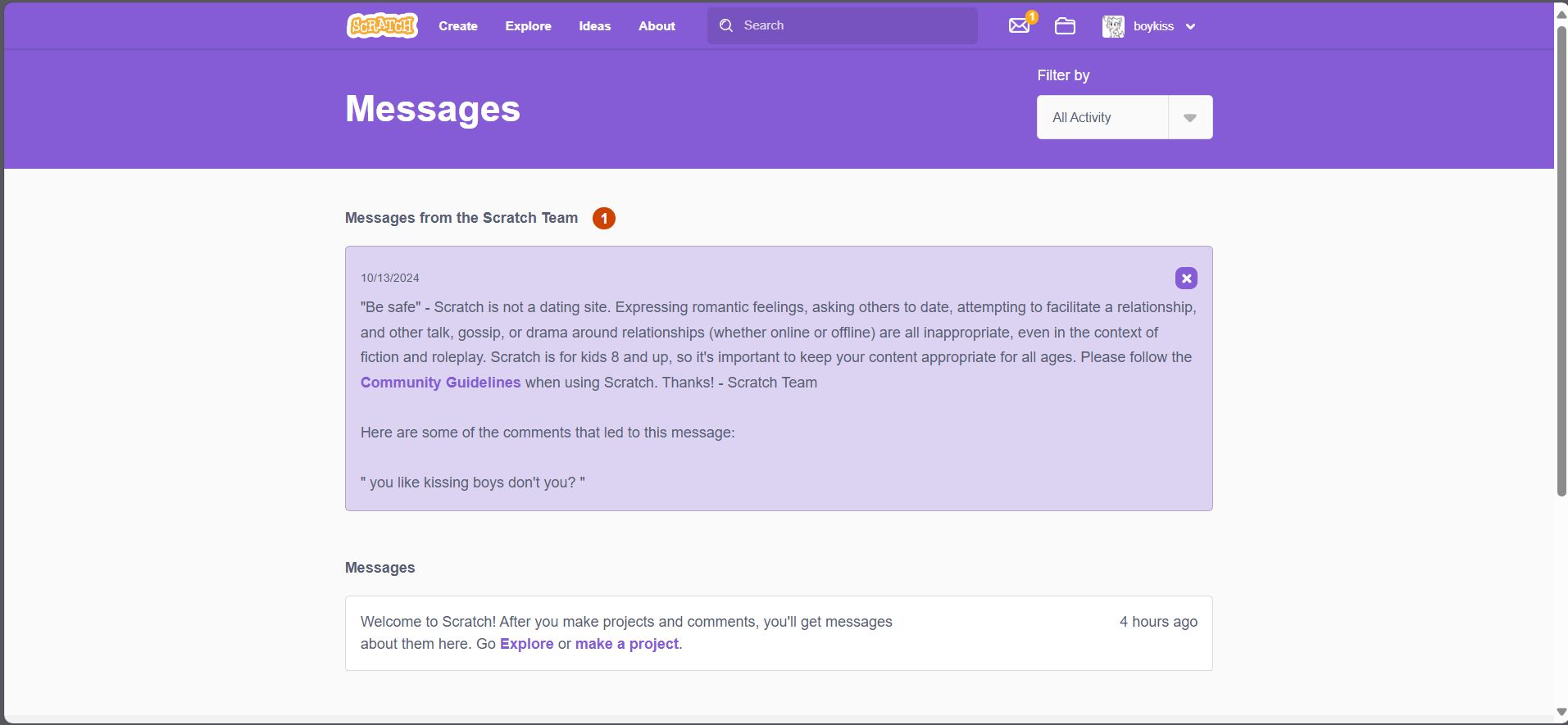Click the search magnifier icon

pos(726,25)
